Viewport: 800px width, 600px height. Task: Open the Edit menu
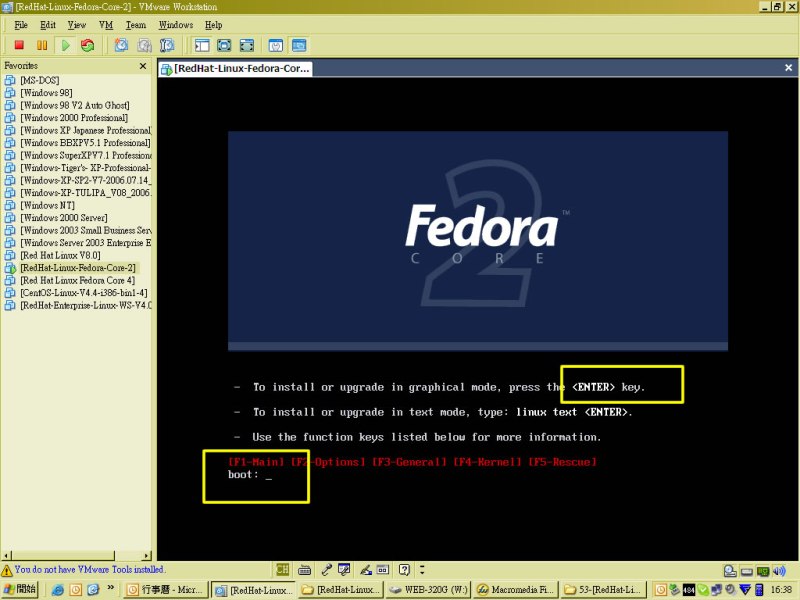point(47,25)
